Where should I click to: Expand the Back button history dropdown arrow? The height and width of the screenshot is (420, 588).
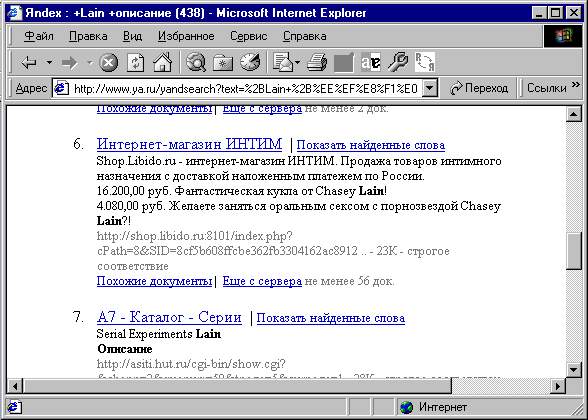click(50, 62)
